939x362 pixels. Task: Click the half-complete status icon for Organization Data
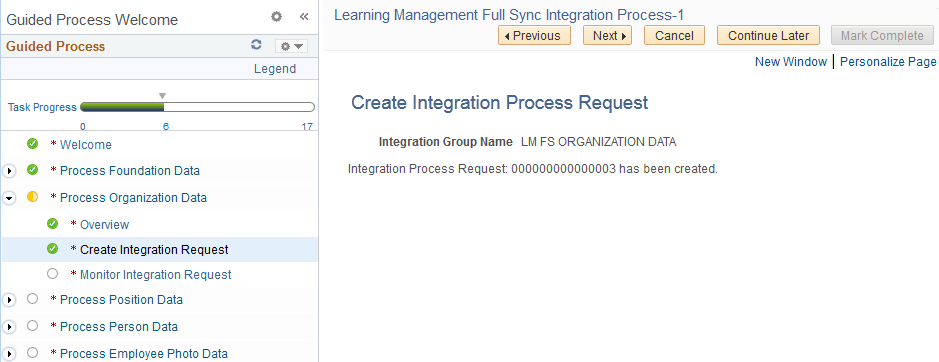[32, 197]
